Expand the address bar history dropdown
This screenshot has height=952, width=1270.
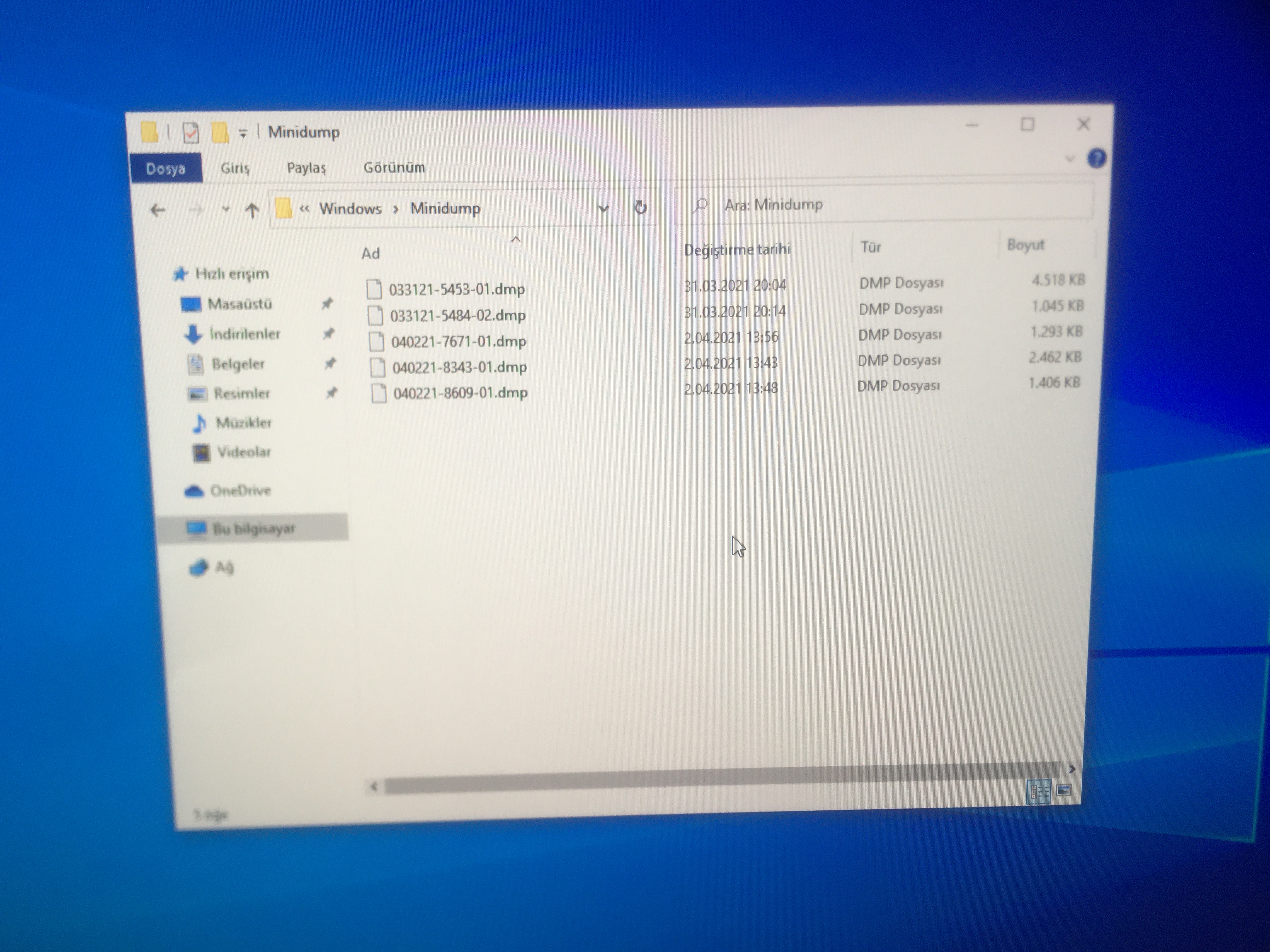pyautogui.click(x=603, y=208)
